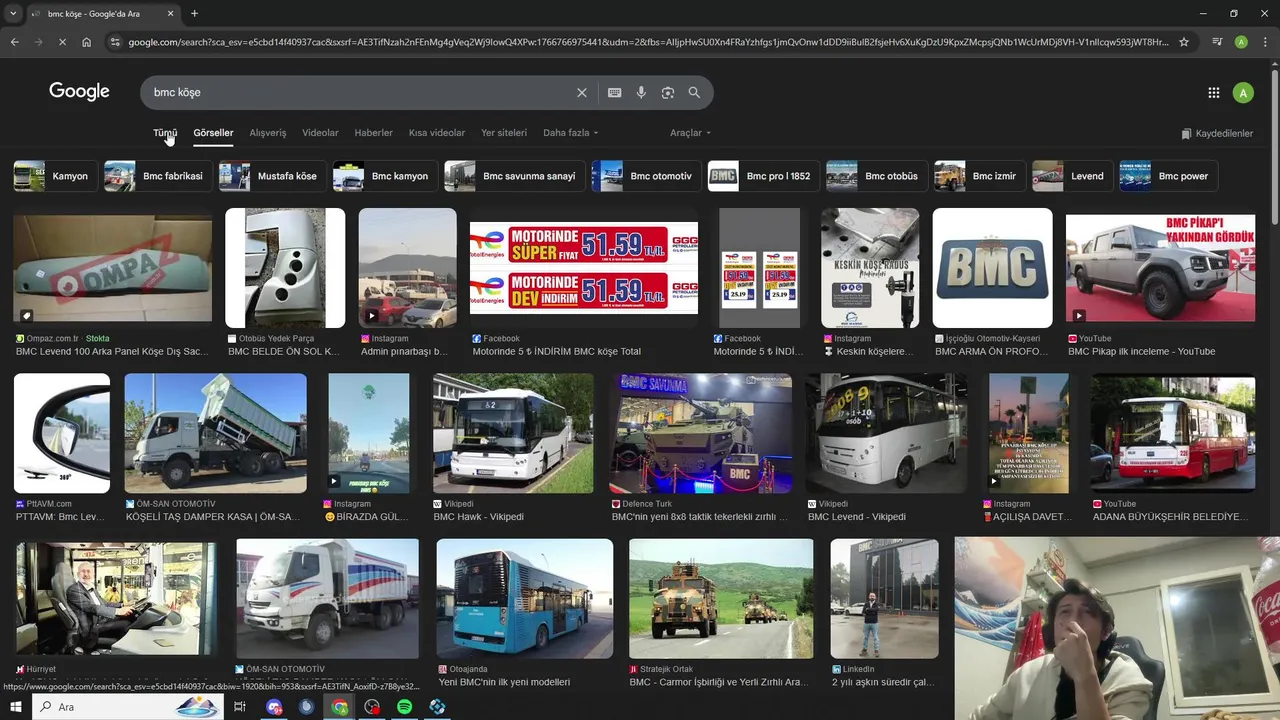The width and height of the screenshot is (1280, 720).
Task: Filter by Bmc pro l 1852 chip
Action: pos(764,176)
